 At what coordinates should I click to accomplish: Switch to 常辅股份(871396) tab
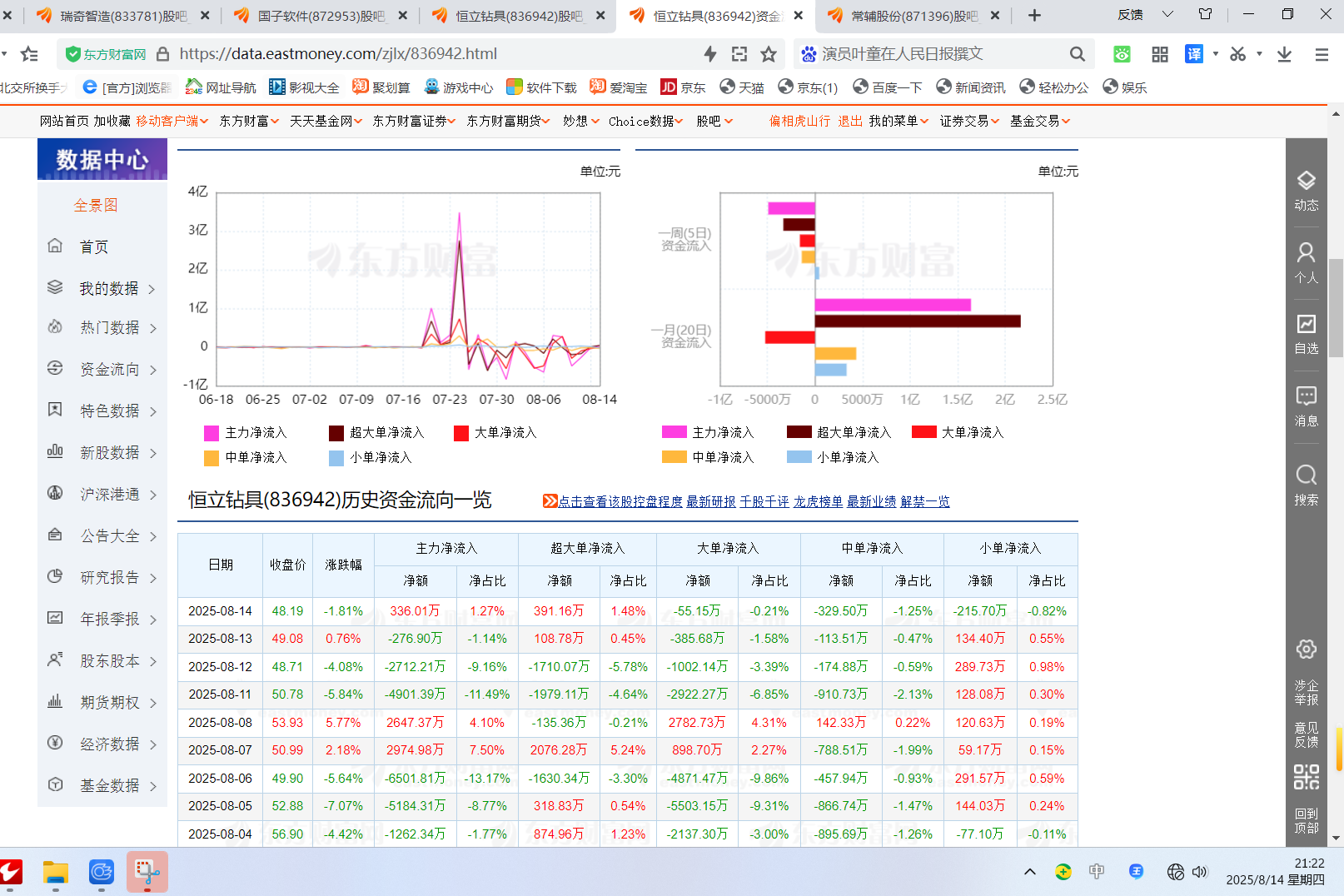(x=904, y=16)
